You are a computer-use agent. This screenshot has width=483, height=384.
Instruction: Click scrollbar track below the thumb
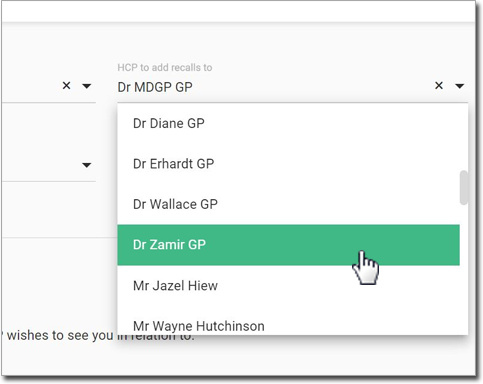[463, 269]
